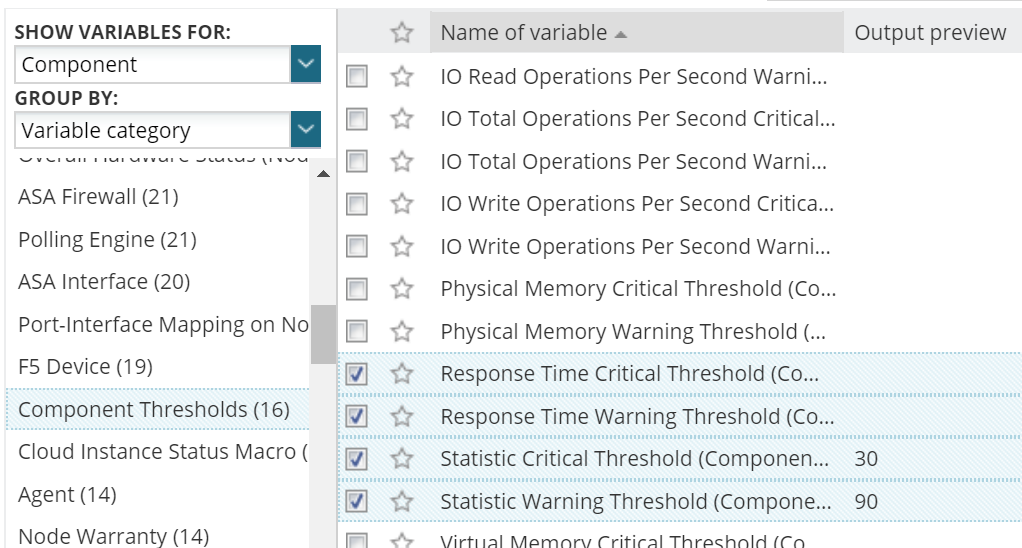Mark Statistic Critical Threshold as favorite
The width and height of the screenshot is (1022, 548).
tap(402, 459)
